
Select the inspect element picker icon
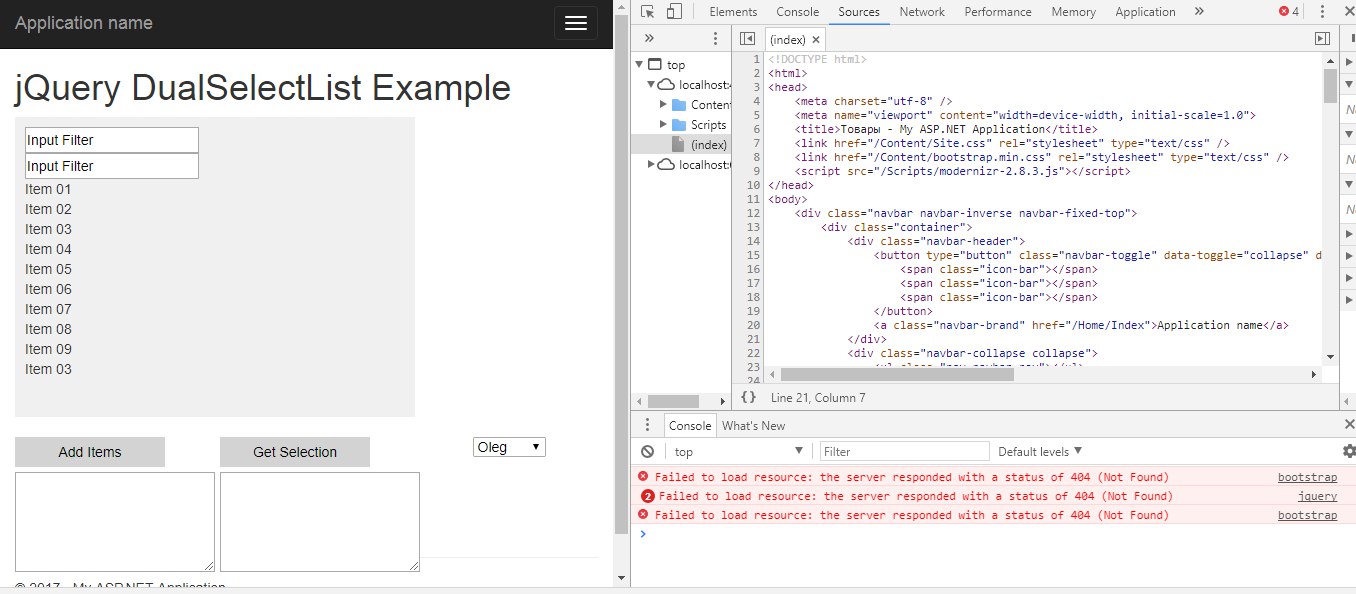tap(648, 12)
